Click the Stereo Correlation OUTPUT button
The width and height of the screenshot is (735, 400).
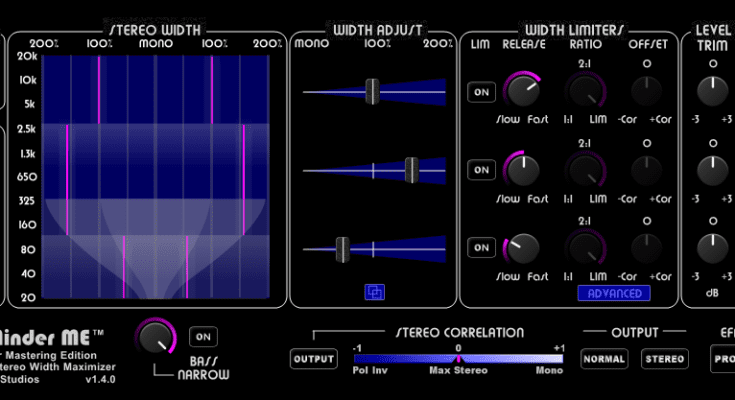(313, 358)
